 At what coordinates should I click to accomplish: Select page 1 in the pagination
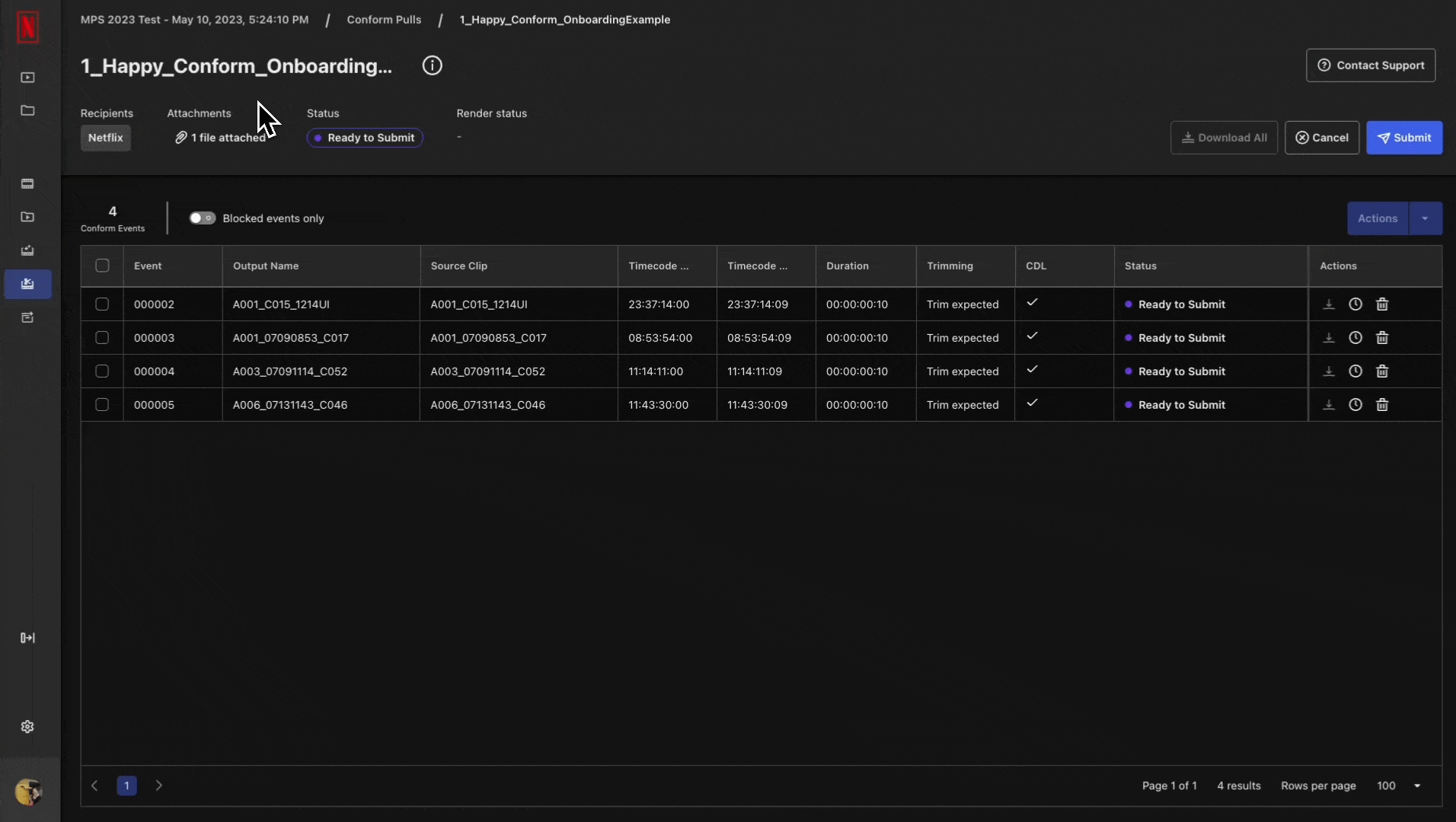(x=127, y=785)
